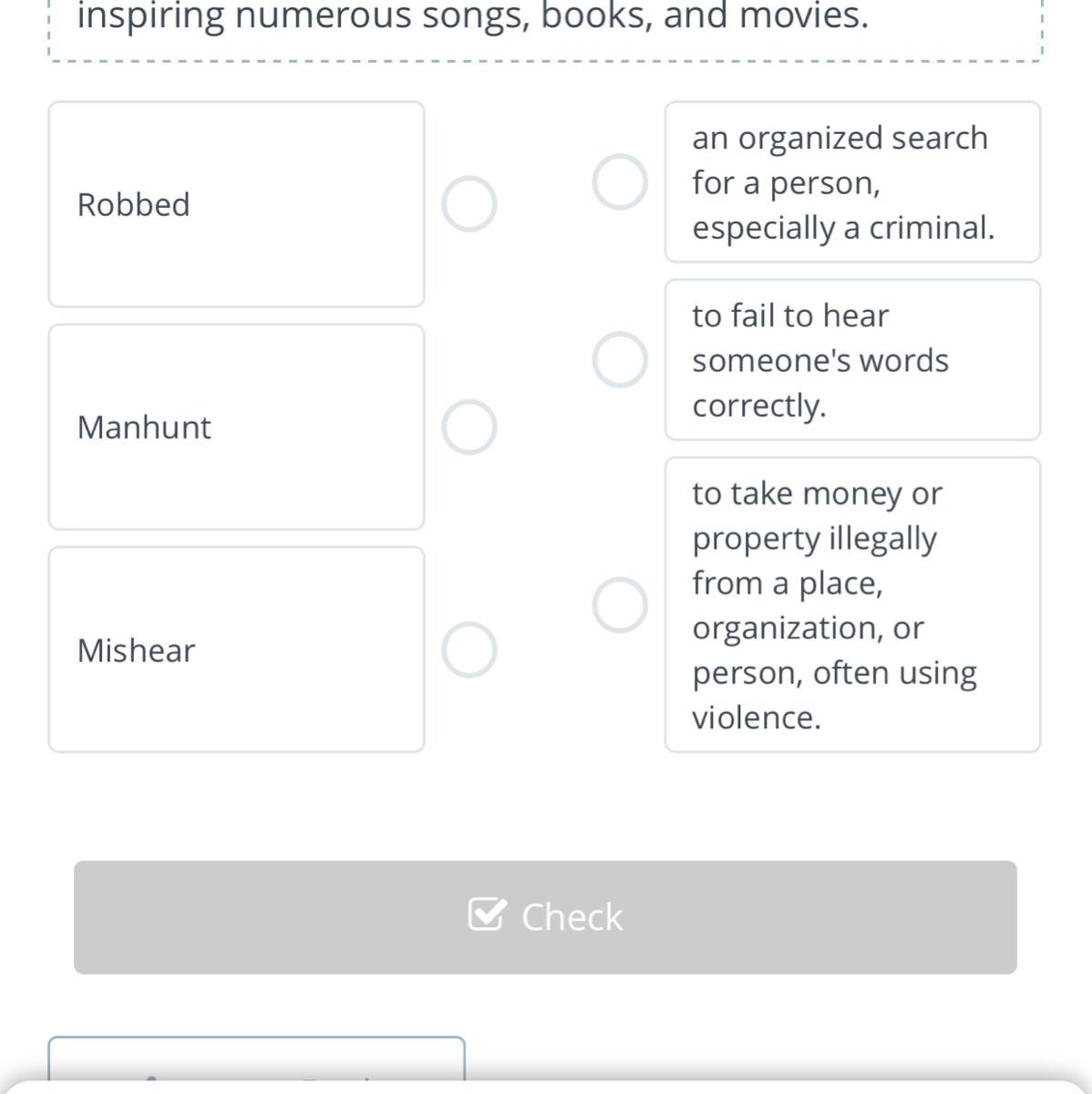
Task: Click the passage text about songs, books, movies
Action: (x=472, y=16)
